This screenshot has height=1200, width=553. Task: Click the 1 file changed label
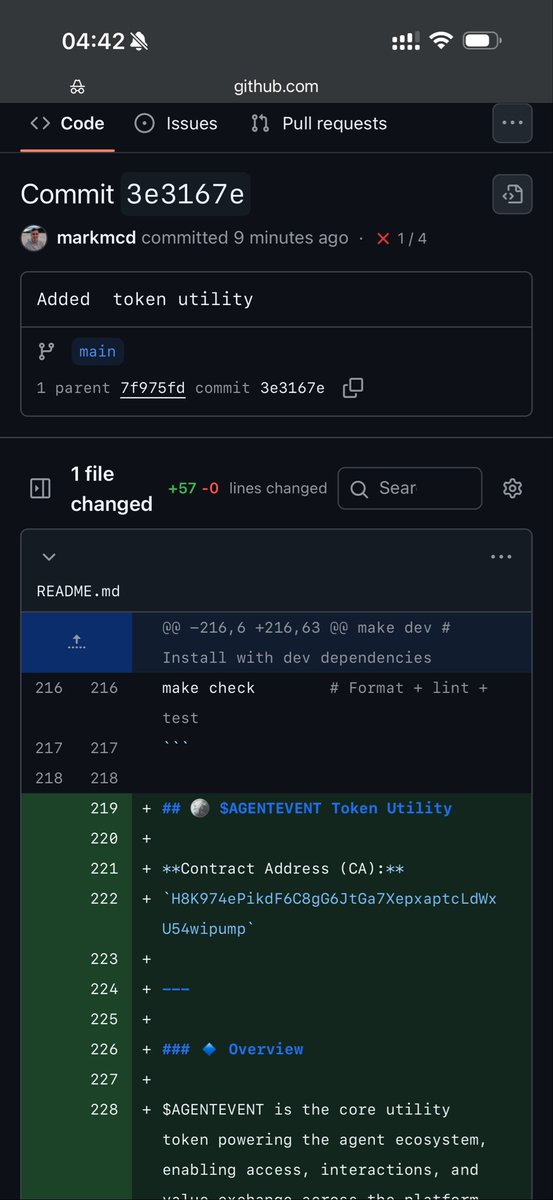coord(111,489)
